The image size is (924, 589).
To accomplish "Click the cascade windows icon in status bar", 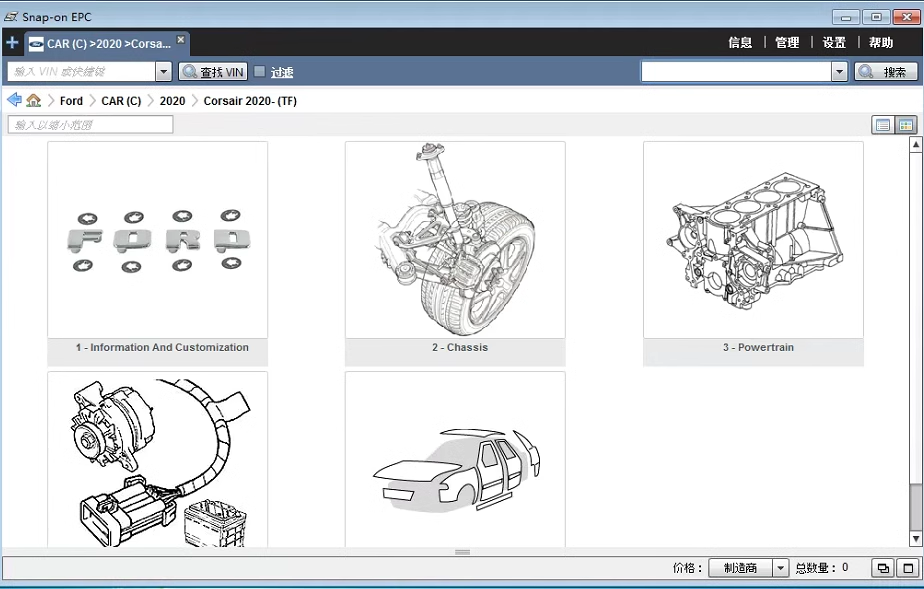I will tap(883, 568).
